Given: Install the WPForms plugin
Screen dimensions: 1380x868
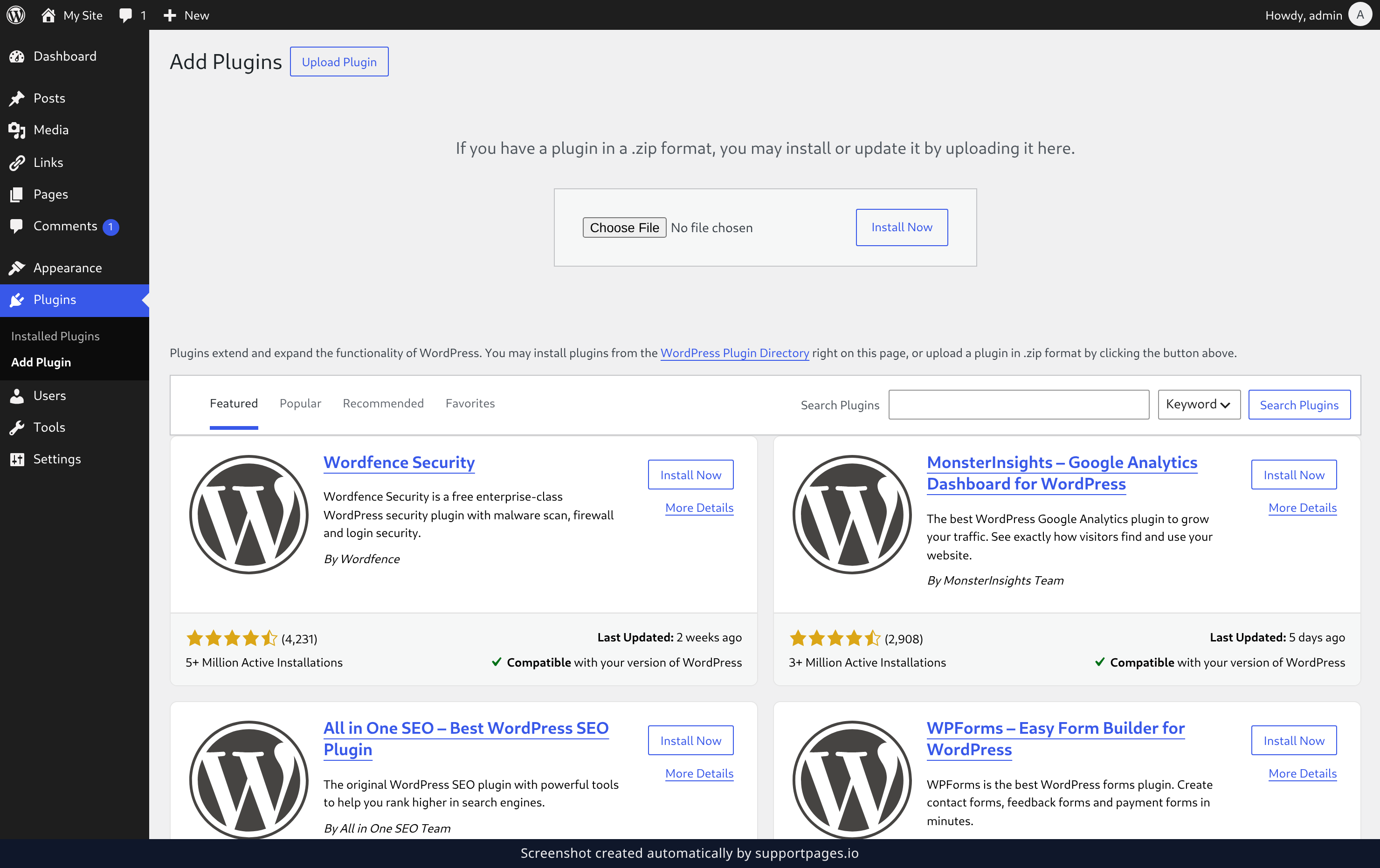Looking at the screenshot, I should pyautogui.click(x=1294, y=741).
